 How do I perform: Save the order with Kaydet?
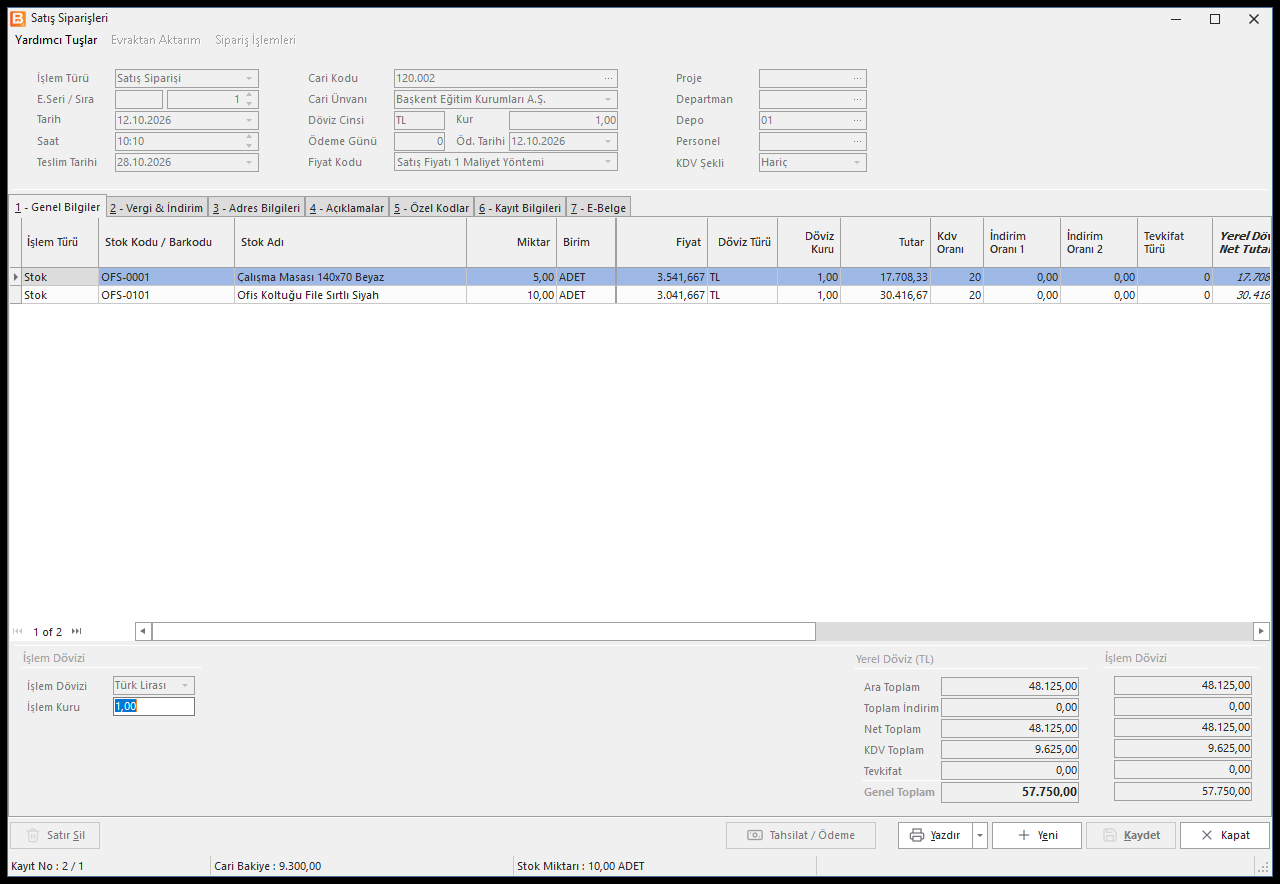click(1131, 835)
